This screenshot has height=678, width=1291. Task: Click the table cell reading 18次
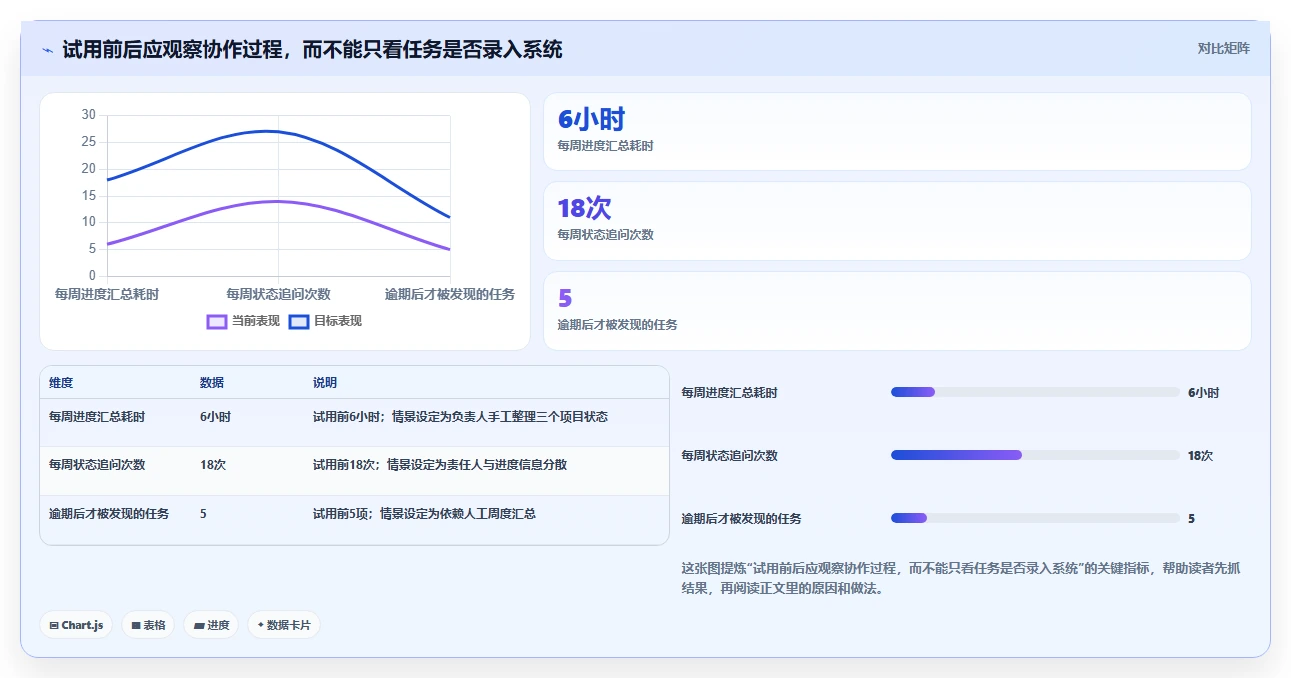tap(213, 465)
